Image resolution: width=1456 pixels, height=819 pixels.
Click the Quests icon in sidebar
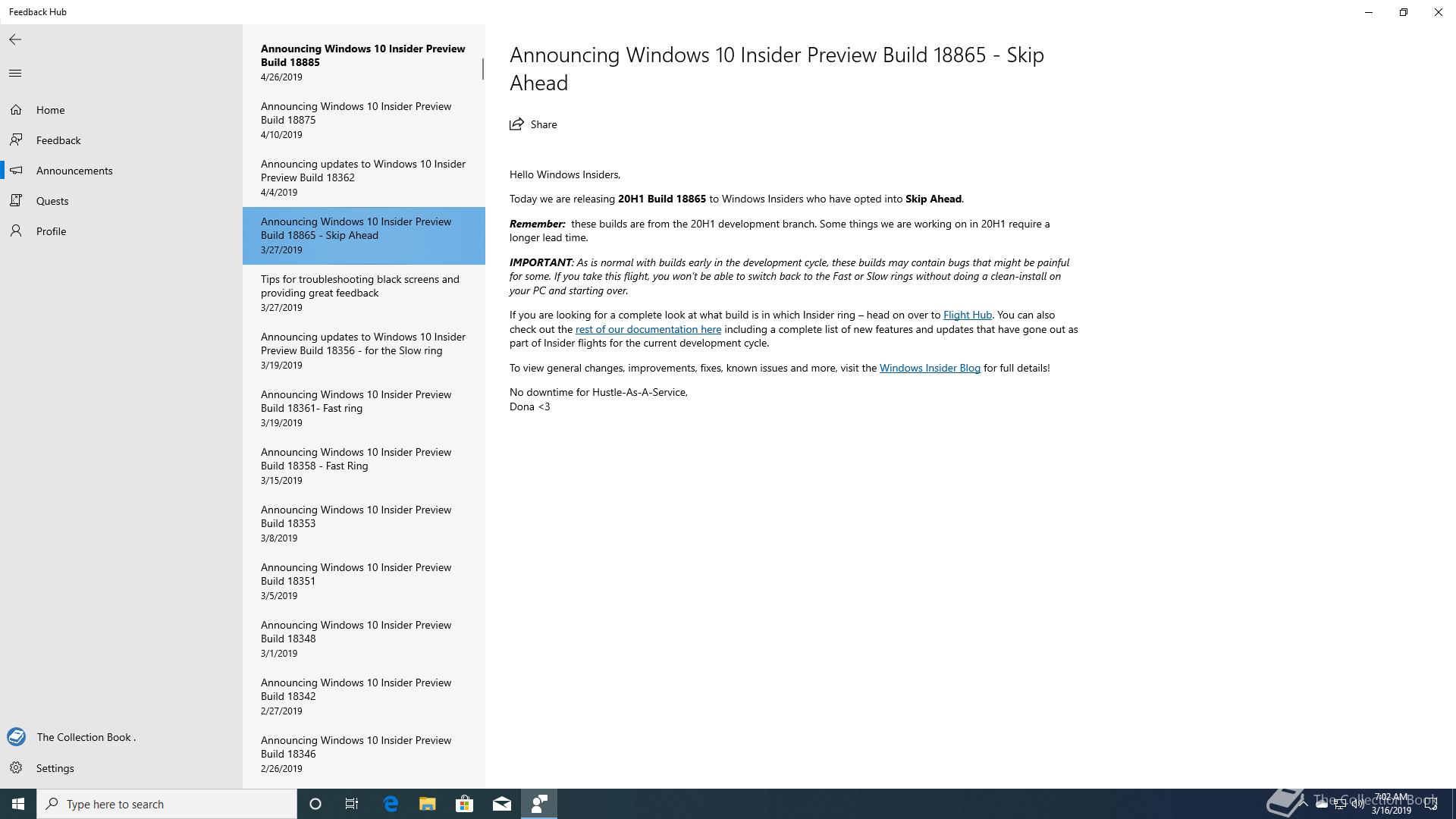pyautogui.click(x=16, y=201)
